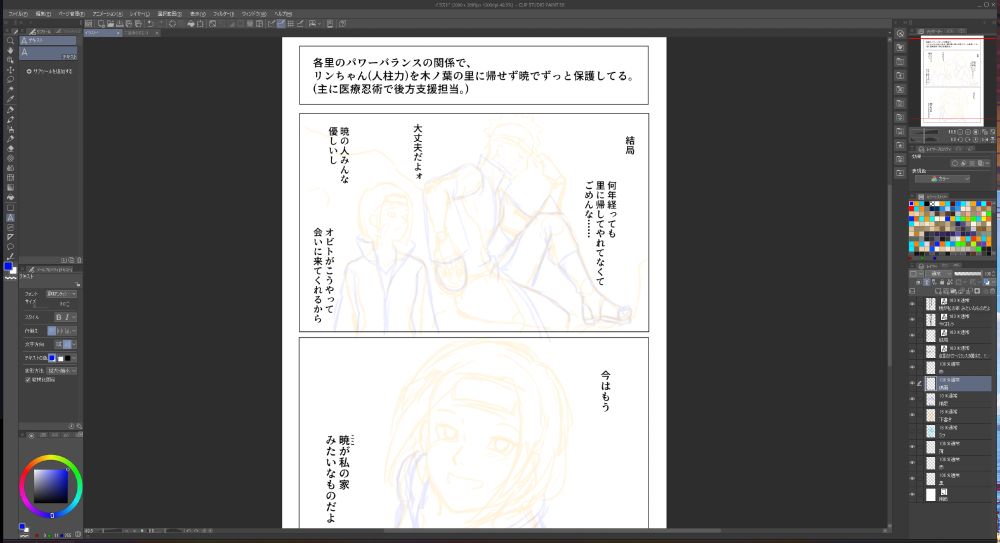
Task: Pick the blue main text color swatch
Action: click(52, 358)
